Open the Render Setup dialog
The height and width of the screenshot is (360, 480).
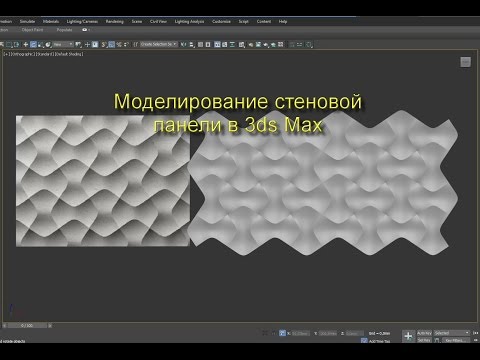click(251, 44)
